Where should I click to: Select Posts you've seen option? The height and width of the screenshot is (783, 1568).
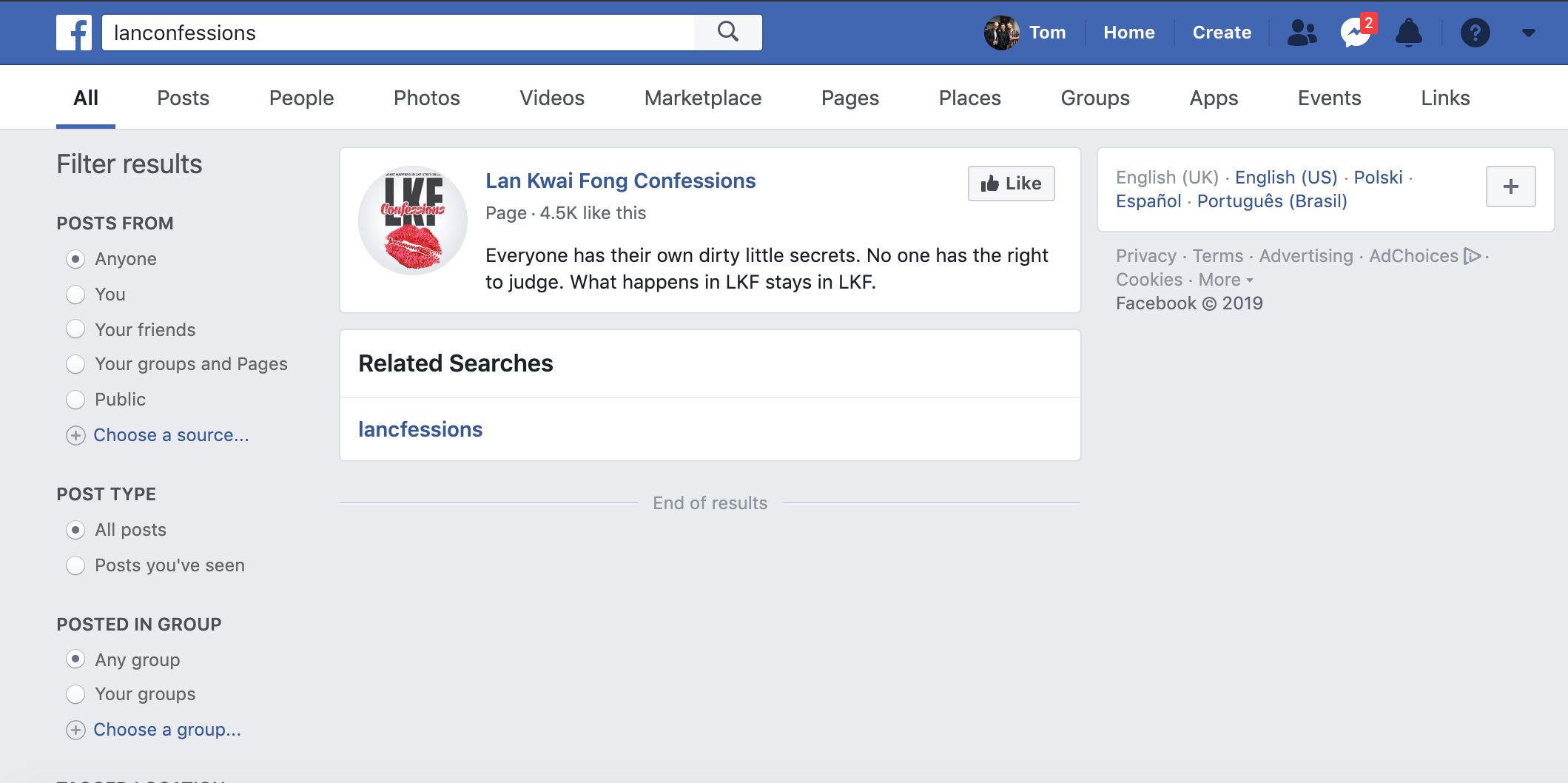point(75,565)
